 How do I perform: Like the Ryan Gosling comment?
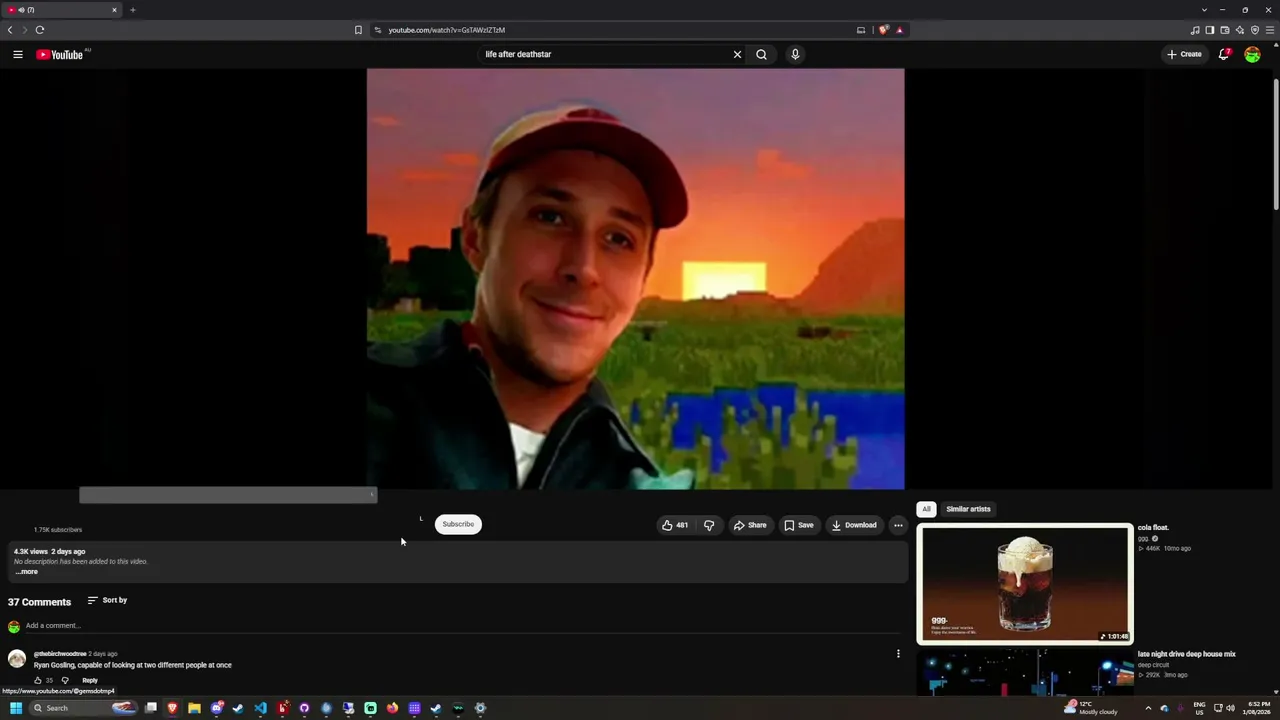tap(38, 680)
